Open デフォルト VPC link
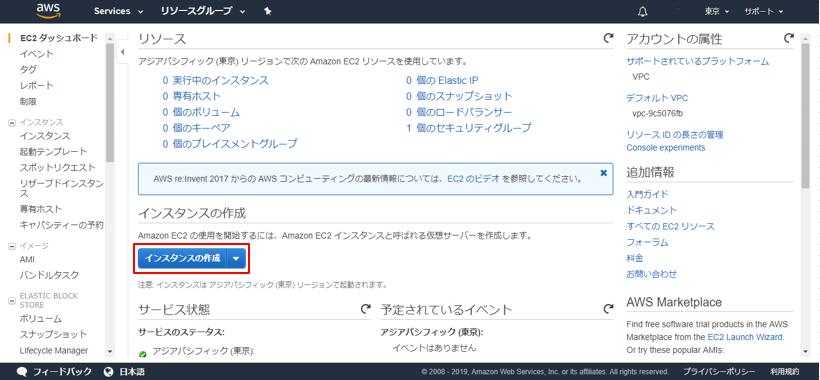 657,98
